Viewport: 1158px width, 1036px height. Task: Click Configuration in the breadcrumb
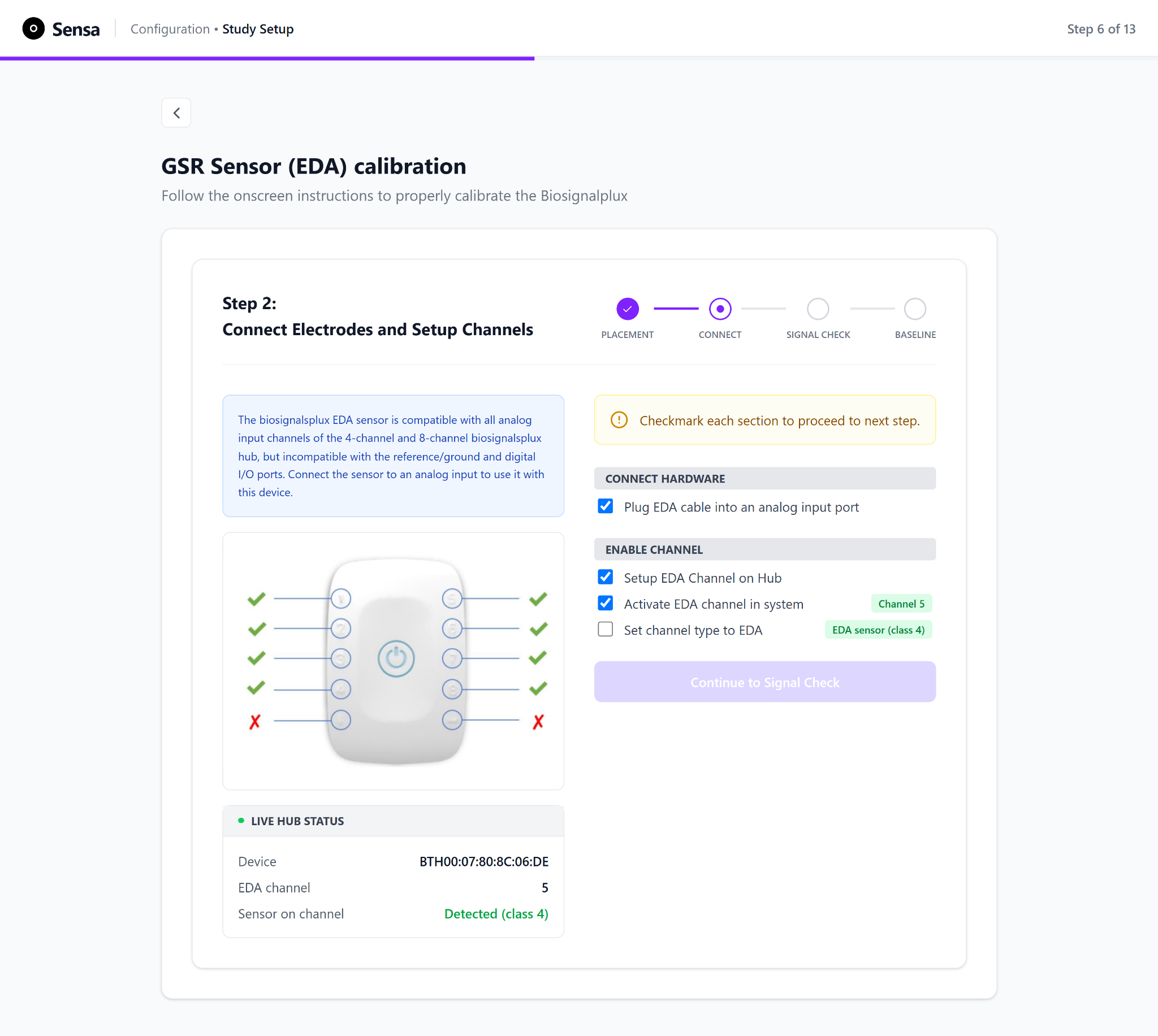pos(170,29)
